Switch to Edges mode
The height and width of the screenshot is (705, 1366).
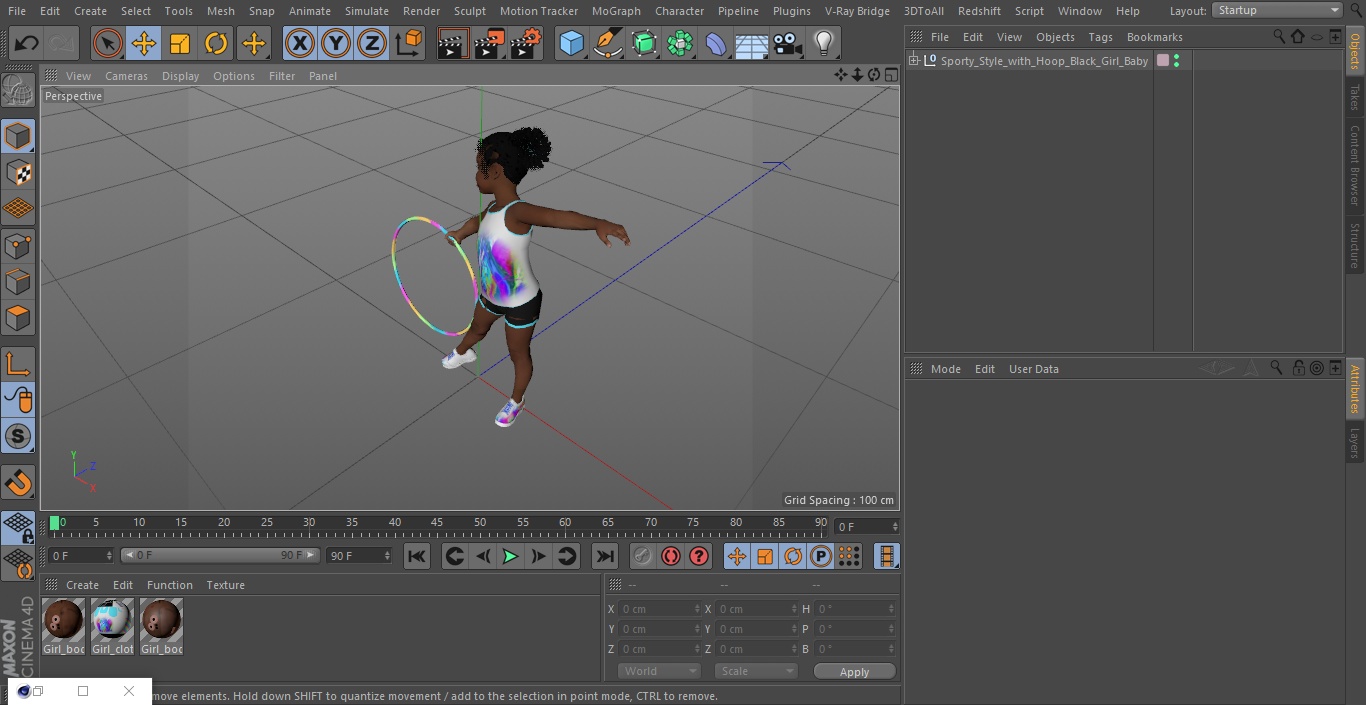pos(19,281)
